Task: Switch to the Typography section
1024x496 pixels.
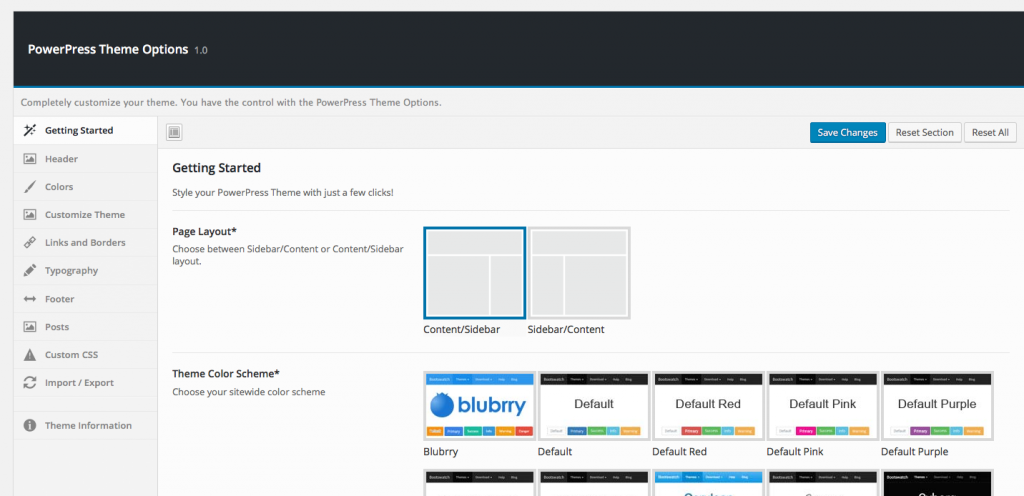Action: click(86, 270)
